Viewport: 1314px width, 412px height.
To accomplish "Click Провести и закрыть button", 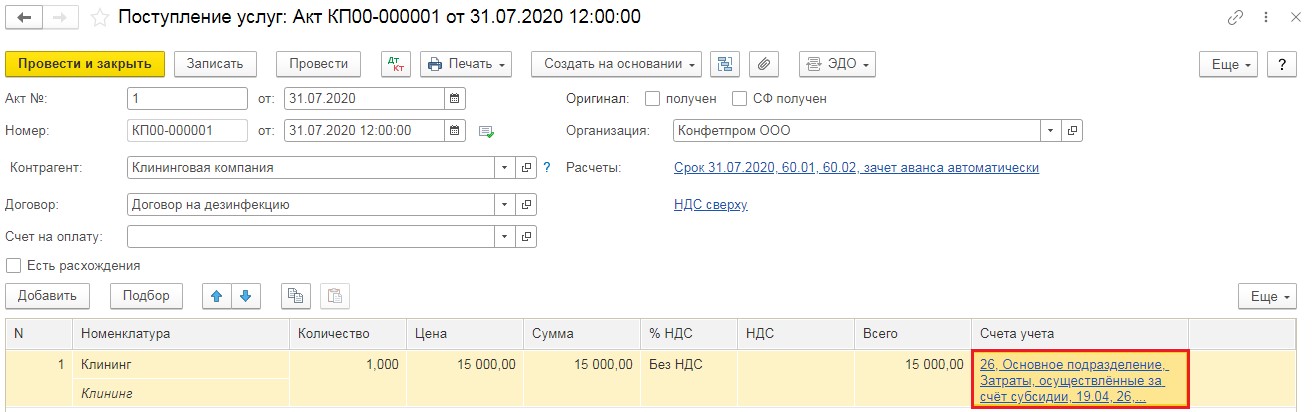I will point(84,63).
